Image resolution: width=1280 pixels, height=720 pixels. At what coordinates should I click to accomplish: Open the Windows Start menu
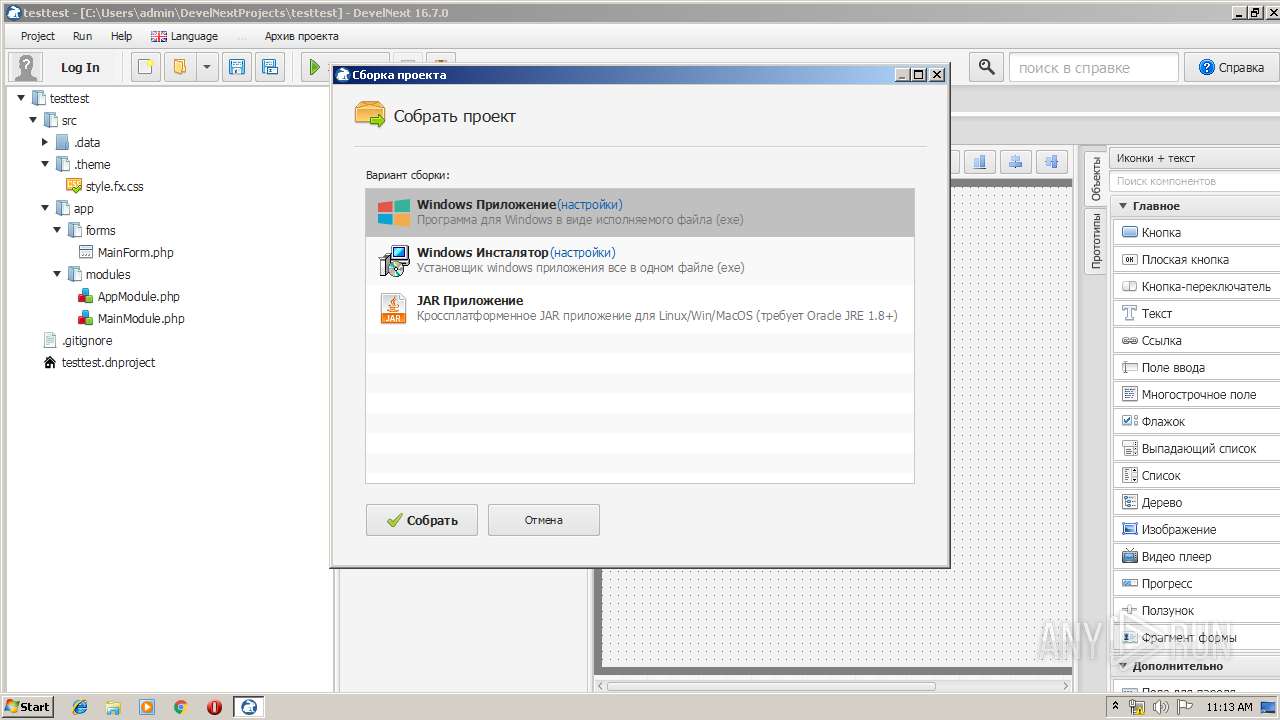[27, 706]
